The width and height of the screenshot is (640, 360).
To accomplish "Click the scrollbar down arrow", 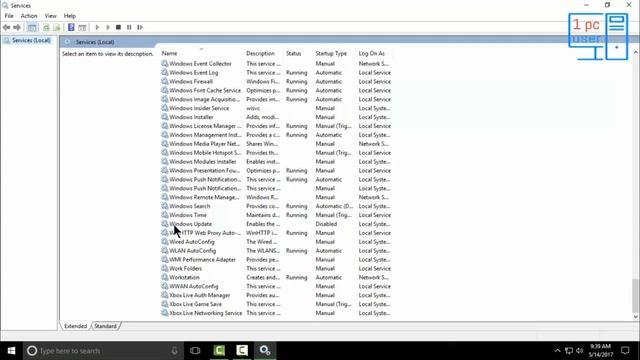I will [636, 317].
